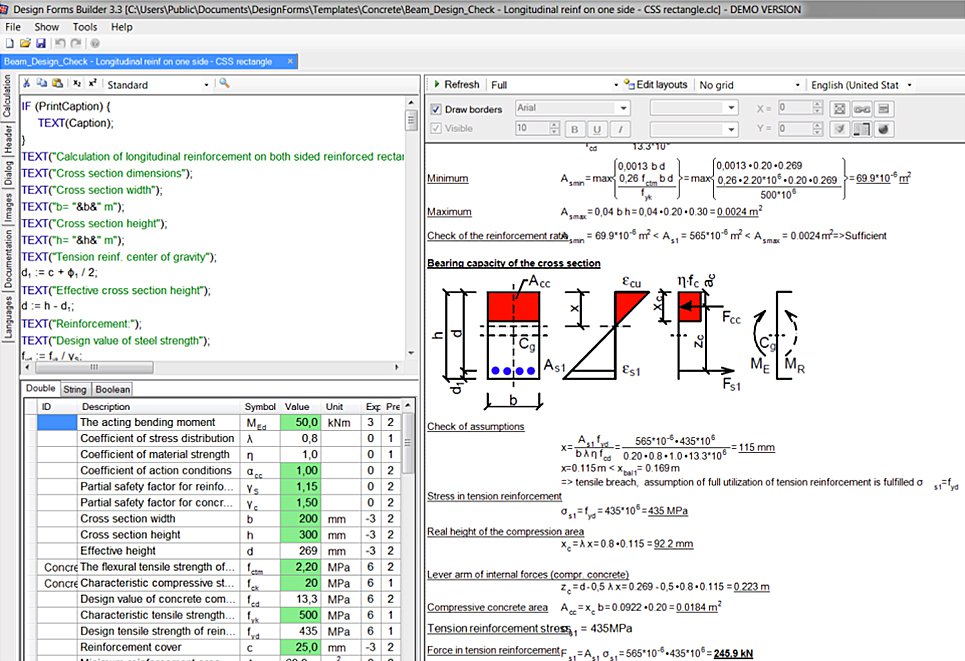
Task: Open a file using the folder icon
Action: pyautogui.click(x=25, y=43)
